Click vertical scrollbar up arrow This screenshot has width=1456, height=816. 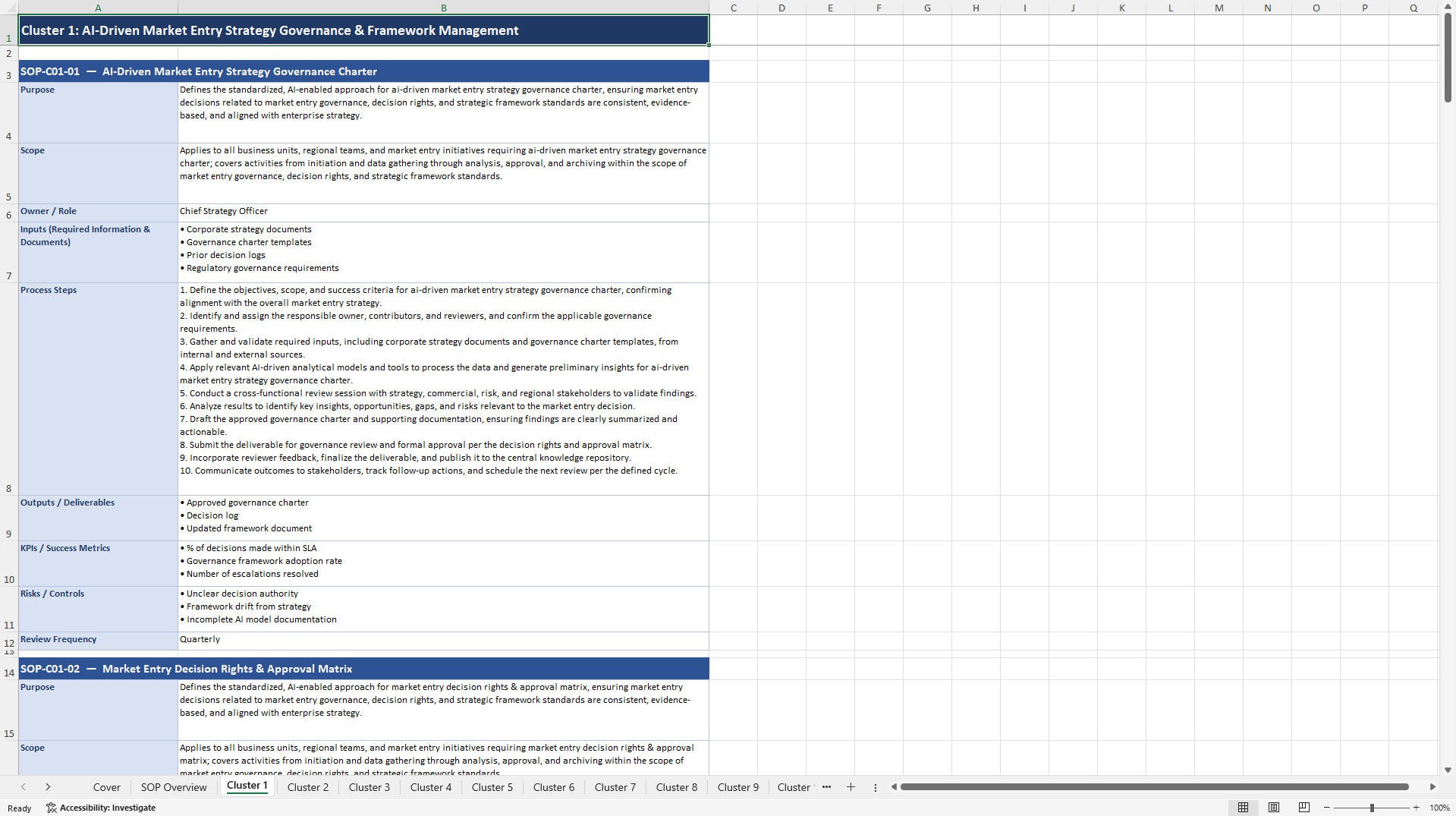point(1448,7)
